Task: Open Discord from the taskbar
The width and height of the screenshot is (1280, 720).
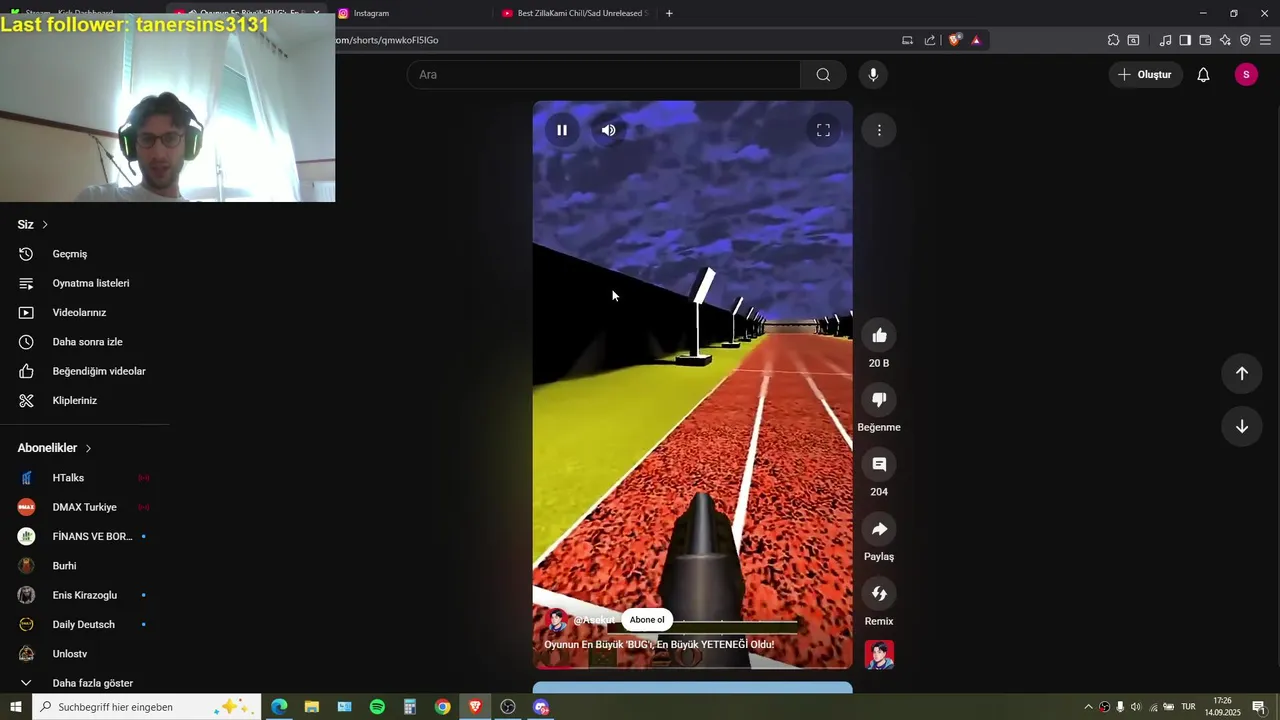Action: coord(541,707)
